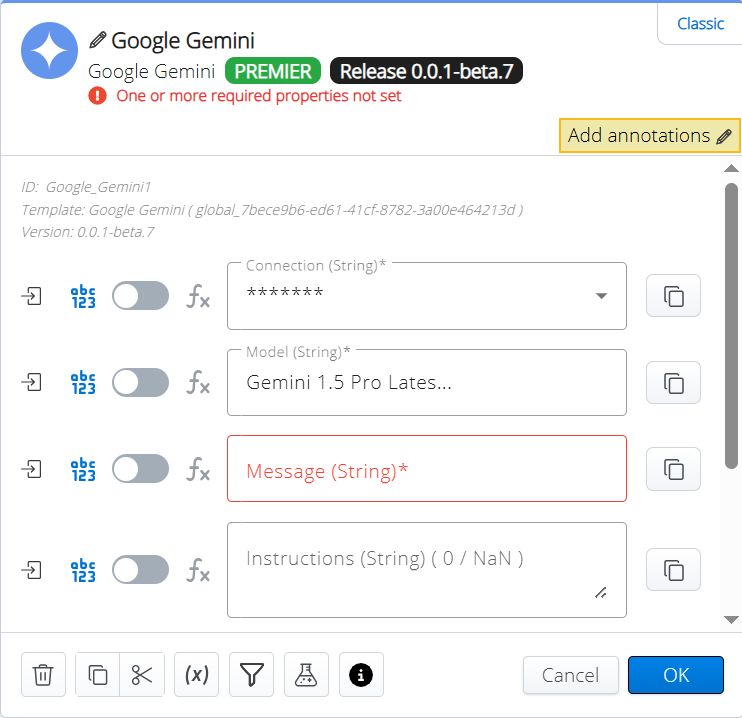This screenshot has height=718, width=742.
Task: Click the delete trash icon
Action: tap(43, 675)
